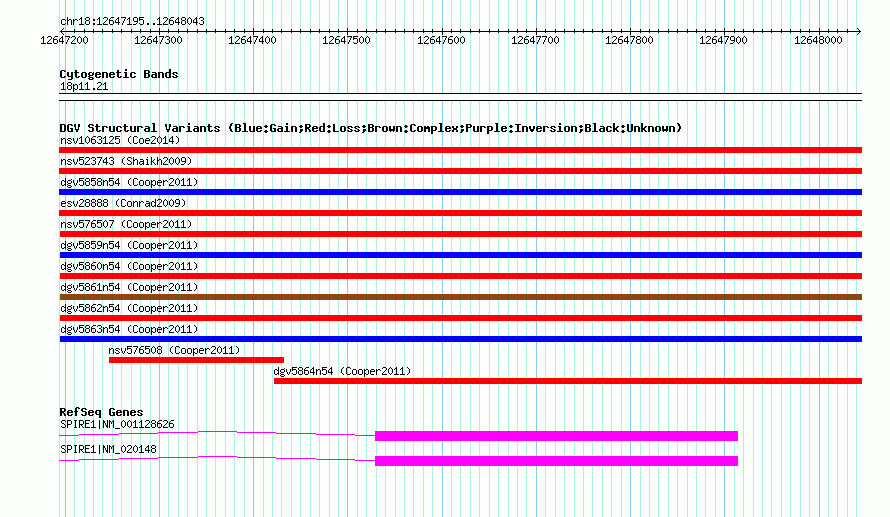Click the dgv5860n54 red loss bar

pyautogui.click(x=460, y=276)
